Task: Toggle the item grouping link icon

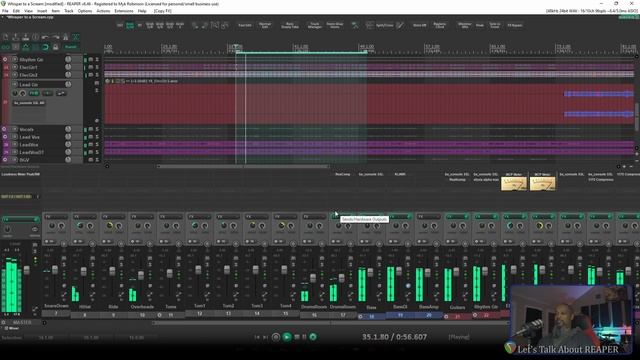Action: click(6, 47)
